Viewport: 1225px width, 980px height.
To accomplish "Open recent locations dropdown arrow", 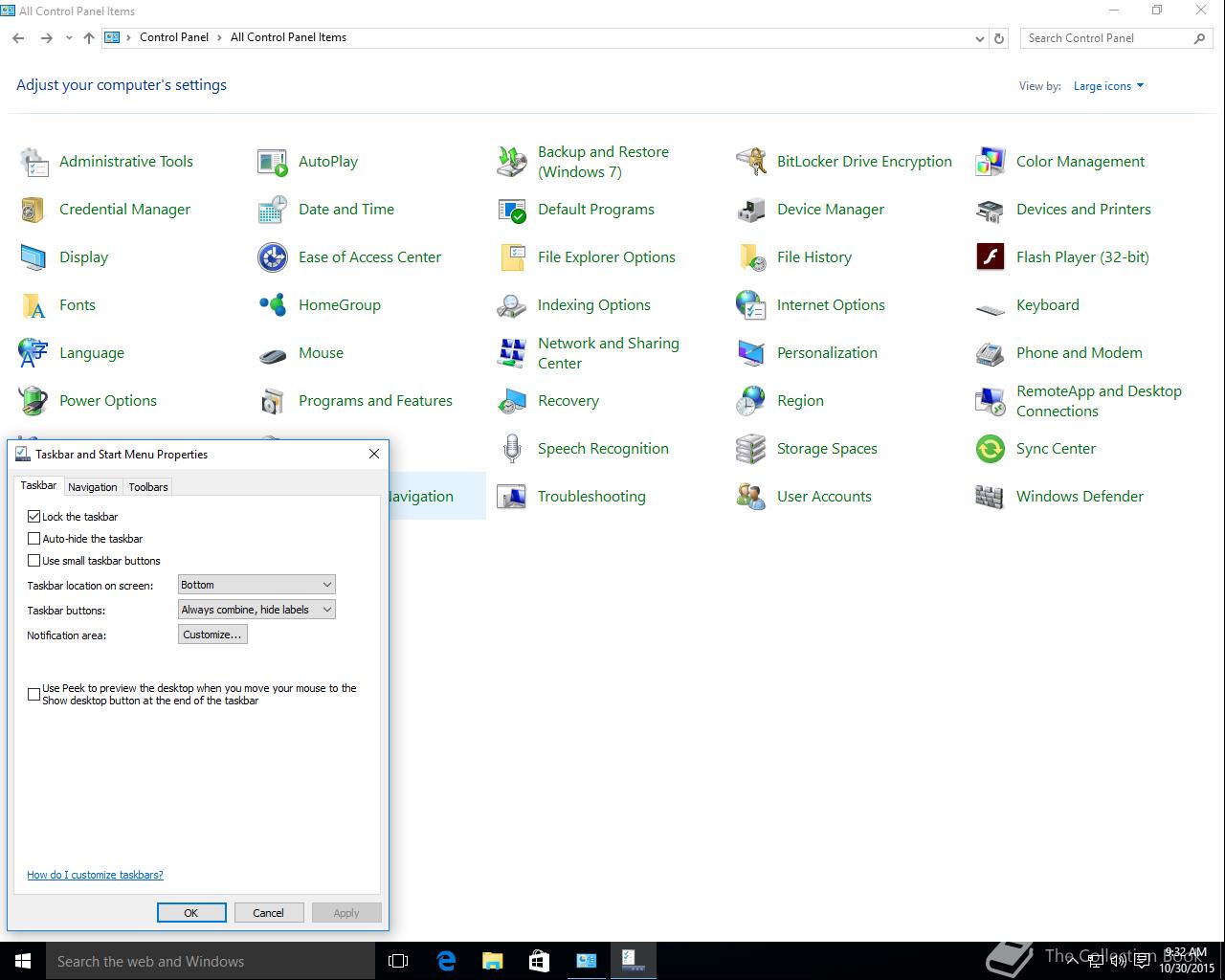I will click(69, 38).
